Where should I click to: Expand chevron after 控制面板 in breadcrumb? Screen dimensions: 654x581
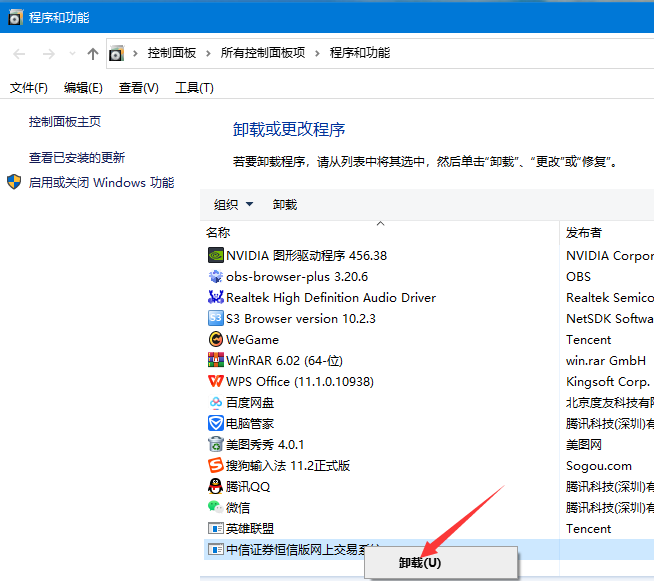[208, 53]
